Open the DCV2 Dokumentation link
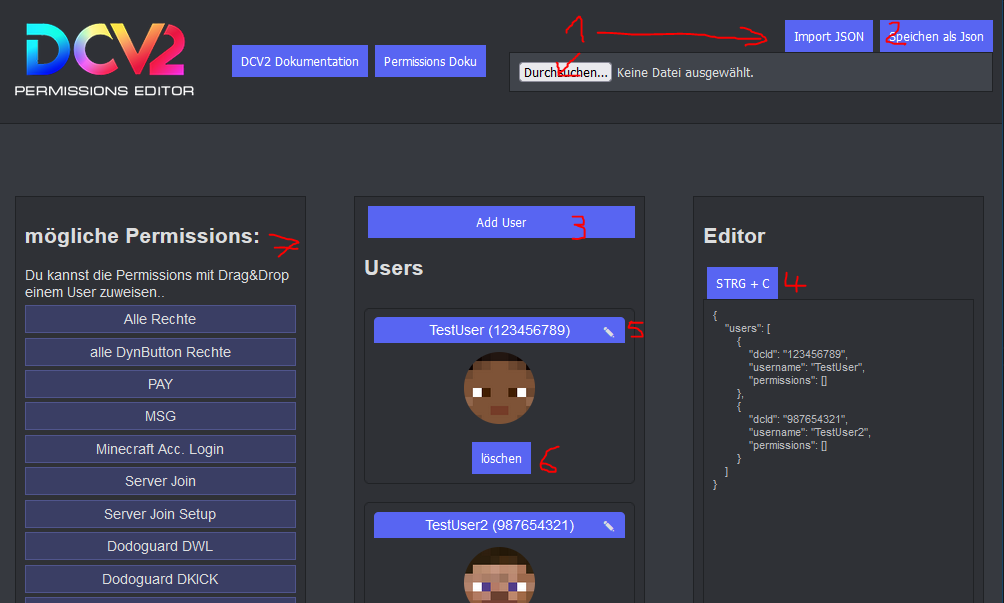The image size is (1004, 603). (x=299, y=61)
